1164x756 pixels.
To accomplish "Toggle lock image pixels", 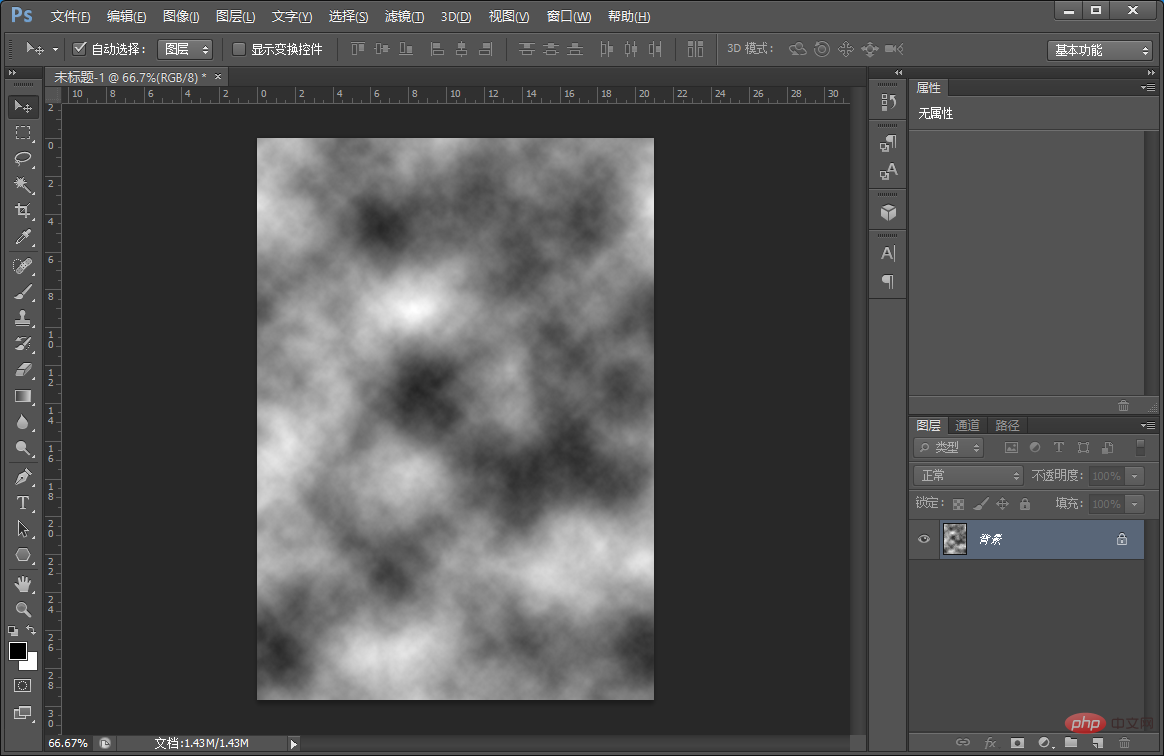I will click(x=981, y=504).
